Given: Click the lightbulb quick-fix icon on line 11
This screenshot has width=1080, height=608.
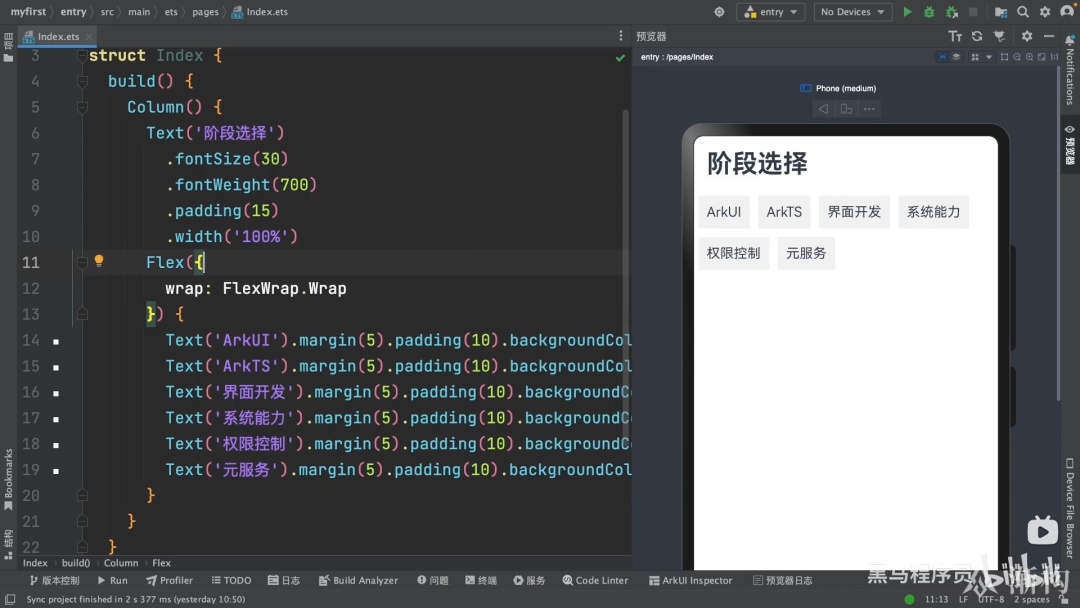Looking at the screenshot, I should tap(99, 260).
